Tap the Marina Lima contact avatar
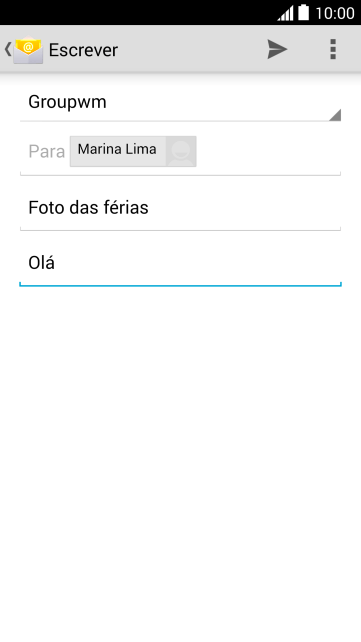361x642 pixels. pyautogui.click(x=181, y=151)
